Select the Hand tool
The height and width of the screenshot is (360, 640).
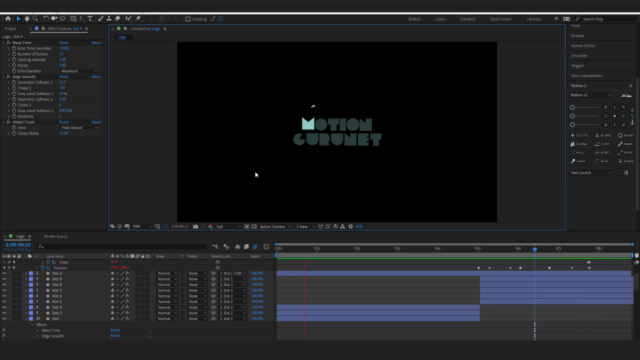(x=27, y=19)
